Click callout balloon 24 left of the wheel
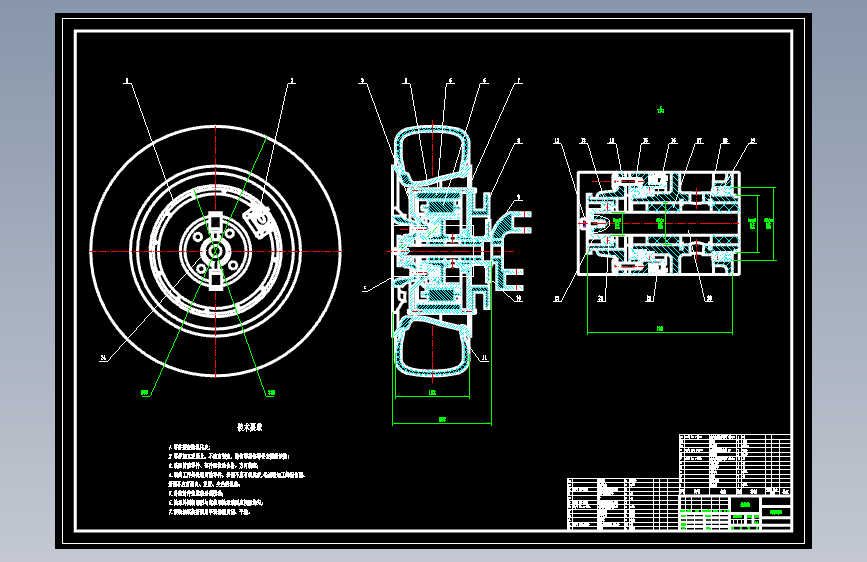This screenshot has width=867, height=562. pos(103,358)
